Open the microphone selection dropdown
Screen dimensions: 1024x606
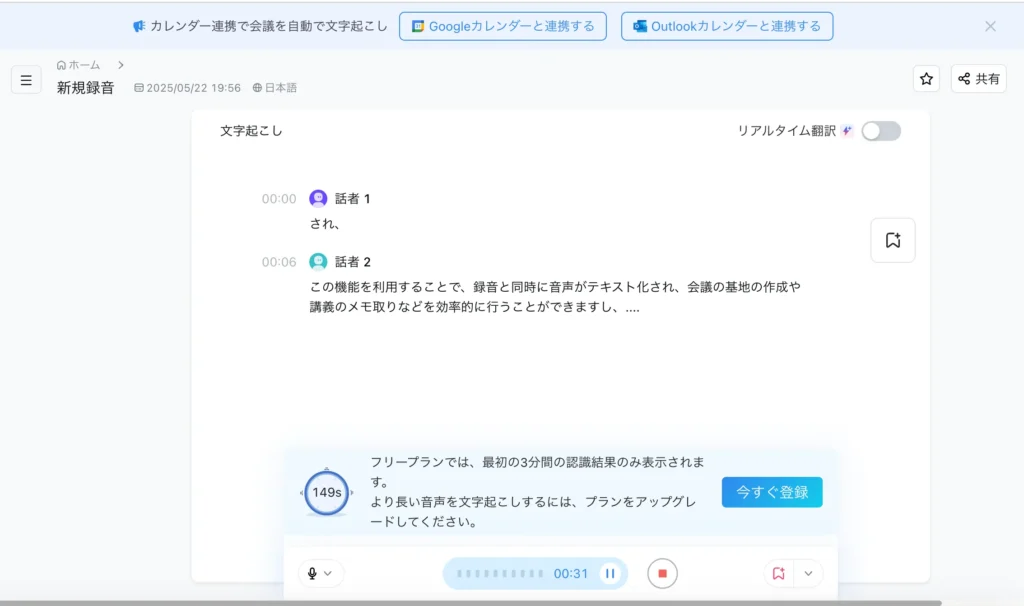pyautogui.click(x=330, y=573)
